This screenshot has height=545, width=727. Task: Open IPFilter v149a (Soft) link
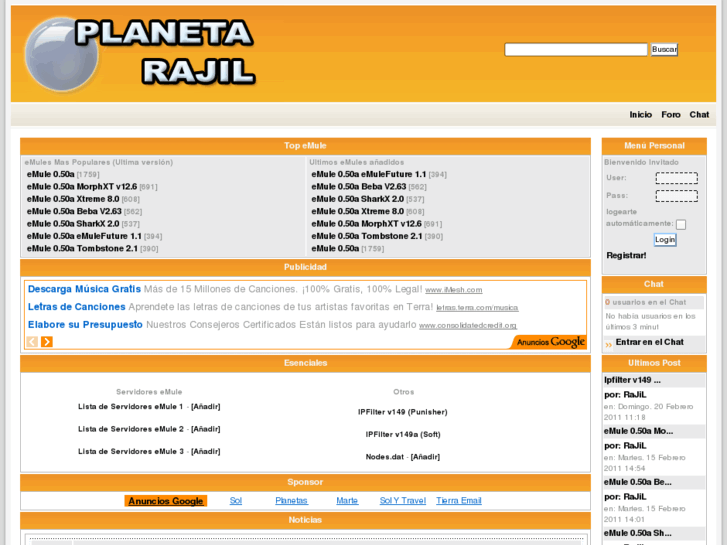click(x=403, y=435)
